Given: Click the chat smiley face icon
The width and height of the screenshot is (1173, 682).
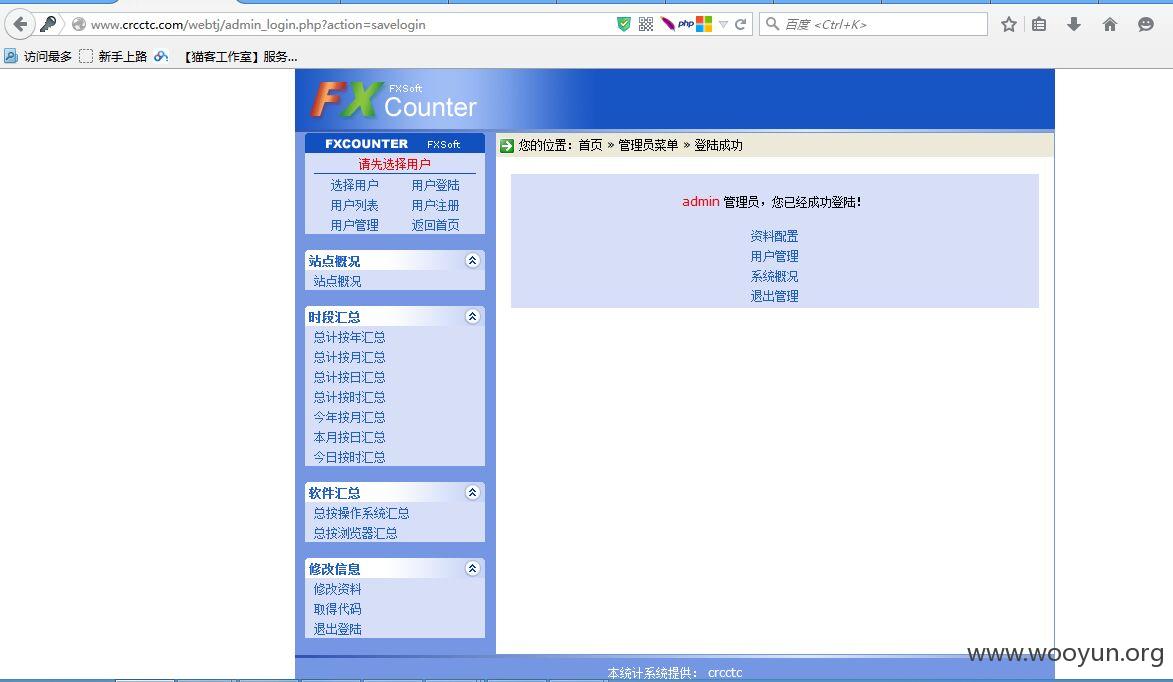Looking at the screenshot, I should pyautogui.click(x=1145, y=25).
